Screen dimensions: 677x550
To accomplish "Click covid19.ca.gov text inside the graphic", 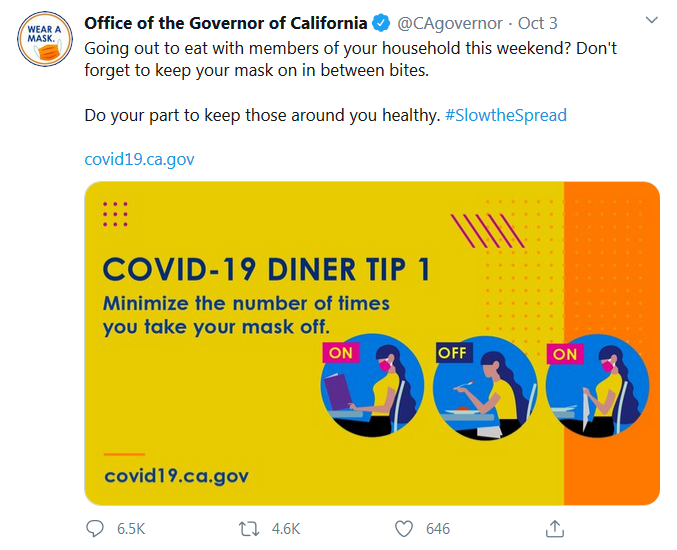I will pyautogui.click(x=177, y=475).
